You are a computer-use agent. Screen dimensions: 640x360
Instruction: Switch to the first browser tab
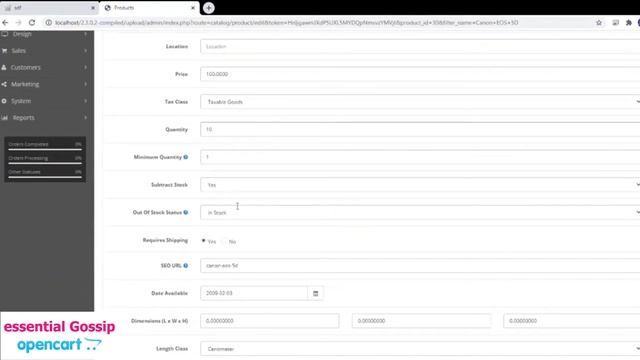(x=49, y=8)
